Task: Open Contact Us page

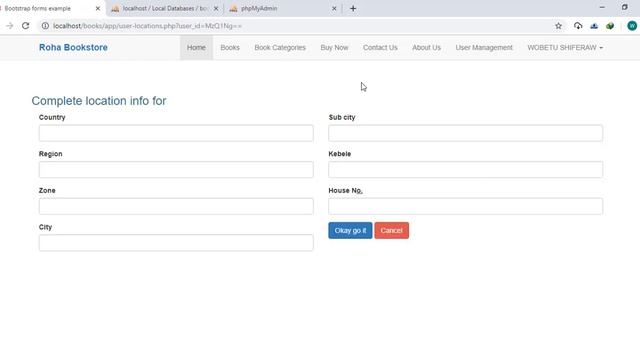Action: 380,48
